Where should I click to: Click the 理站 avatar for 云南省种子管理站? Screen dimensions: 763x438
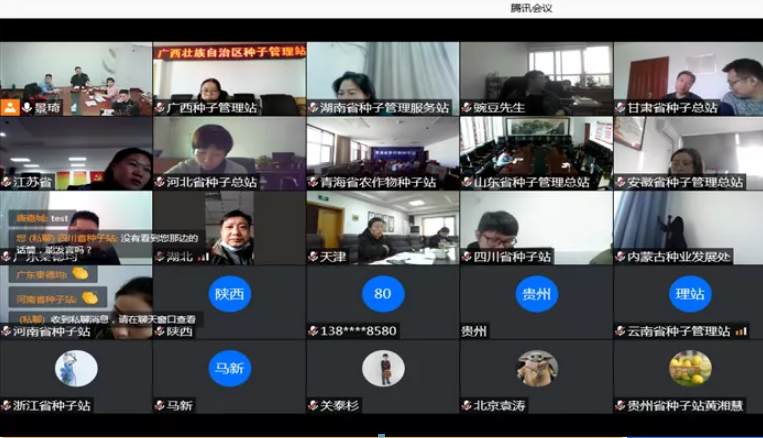tap(689, 294)
